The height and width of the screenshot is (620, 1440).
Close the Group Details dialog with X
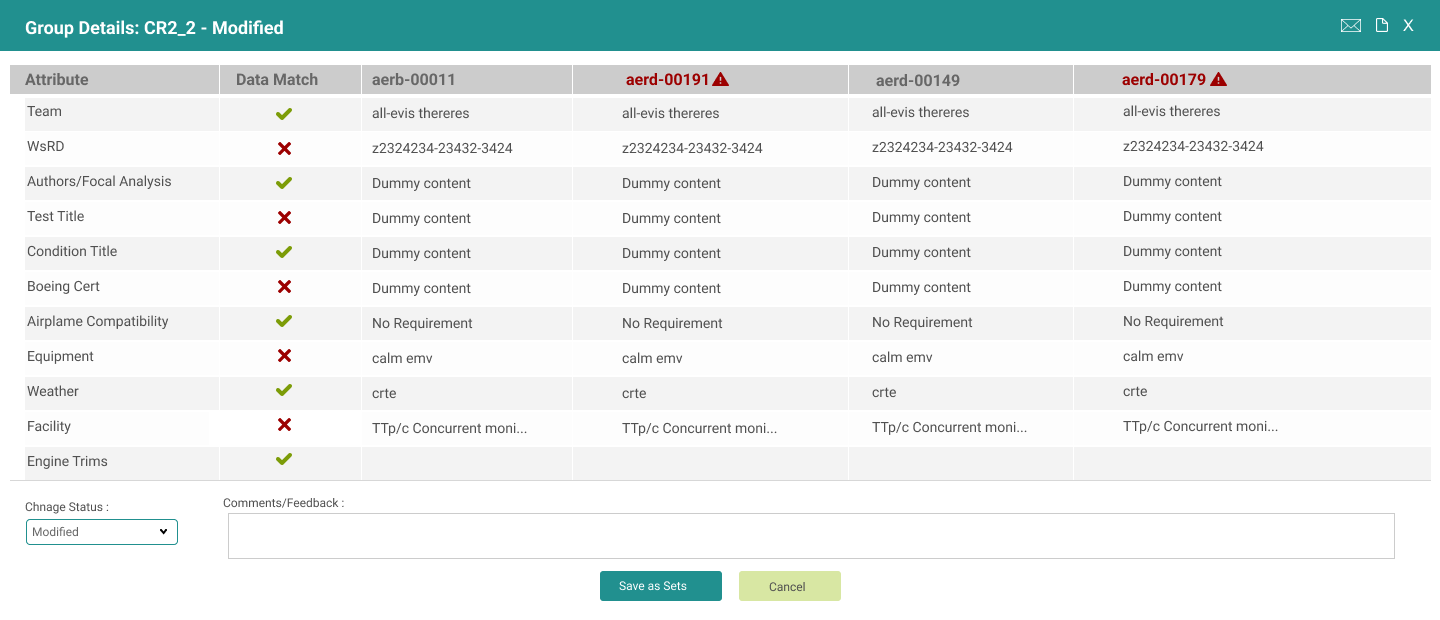pyautogui.click(x=1408, y=26)
